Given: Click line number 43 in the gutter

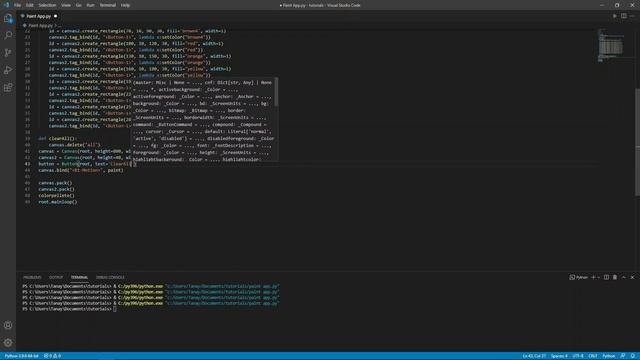Looking at the screenshot, I should [x=27, y=164].
